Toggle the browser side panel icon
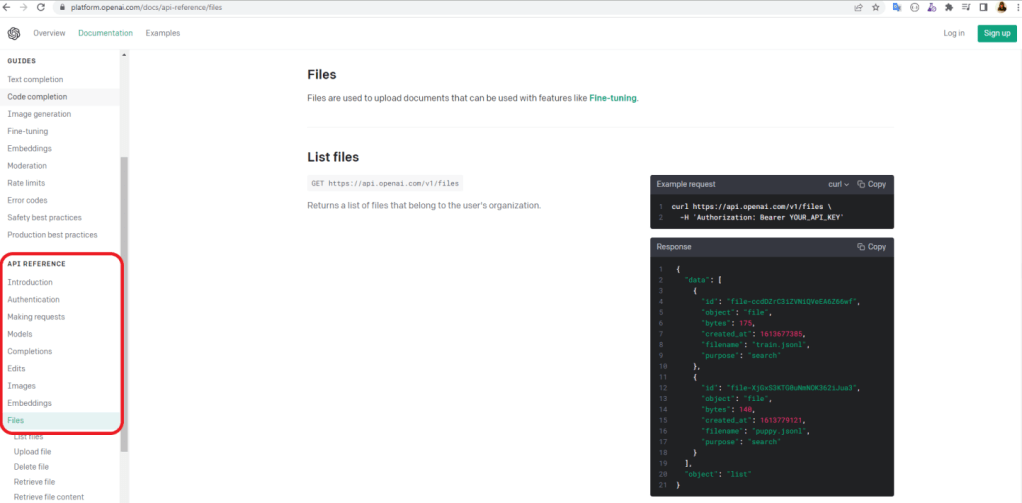Image resolution: width=1022 pixels, height=503 pixels. click(x=983, y=7)
